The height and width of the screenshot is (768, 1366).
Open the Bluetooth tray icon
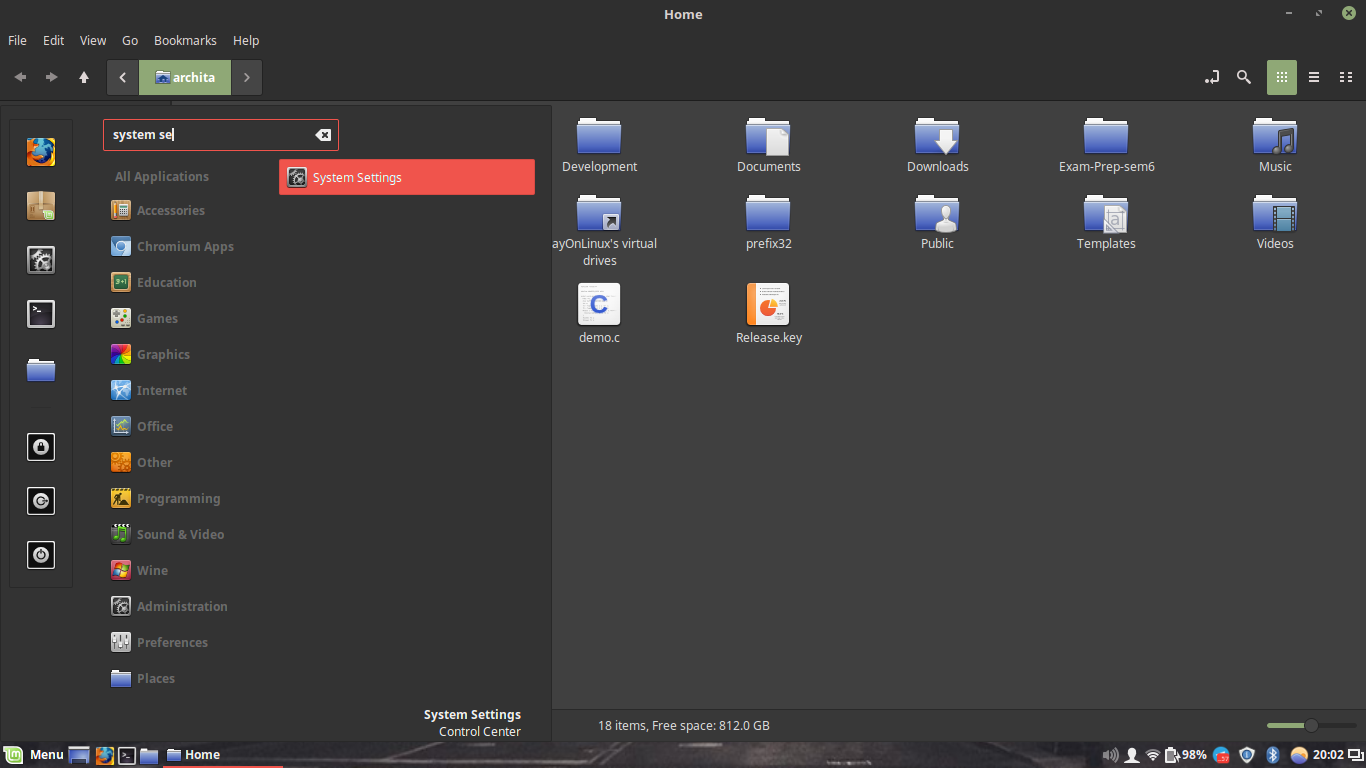[1272, 755]
